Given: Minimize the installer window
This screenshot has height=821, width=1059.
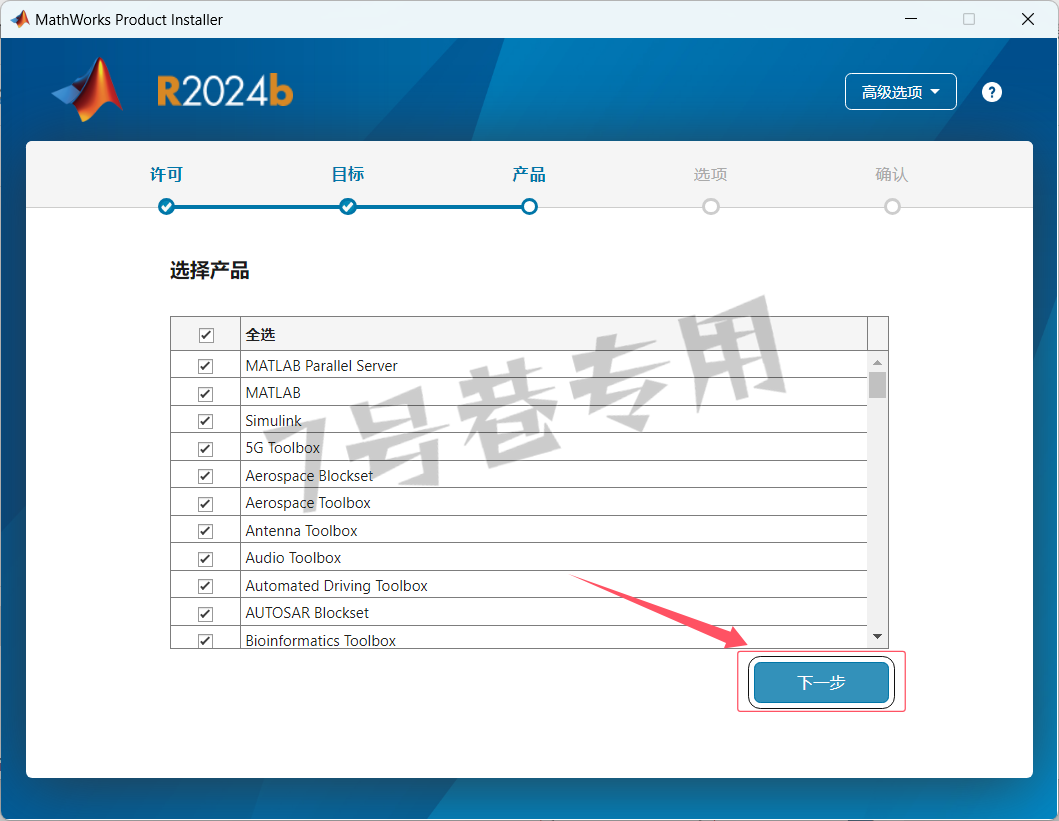Looking at the screenshot, I should [910, 19].
